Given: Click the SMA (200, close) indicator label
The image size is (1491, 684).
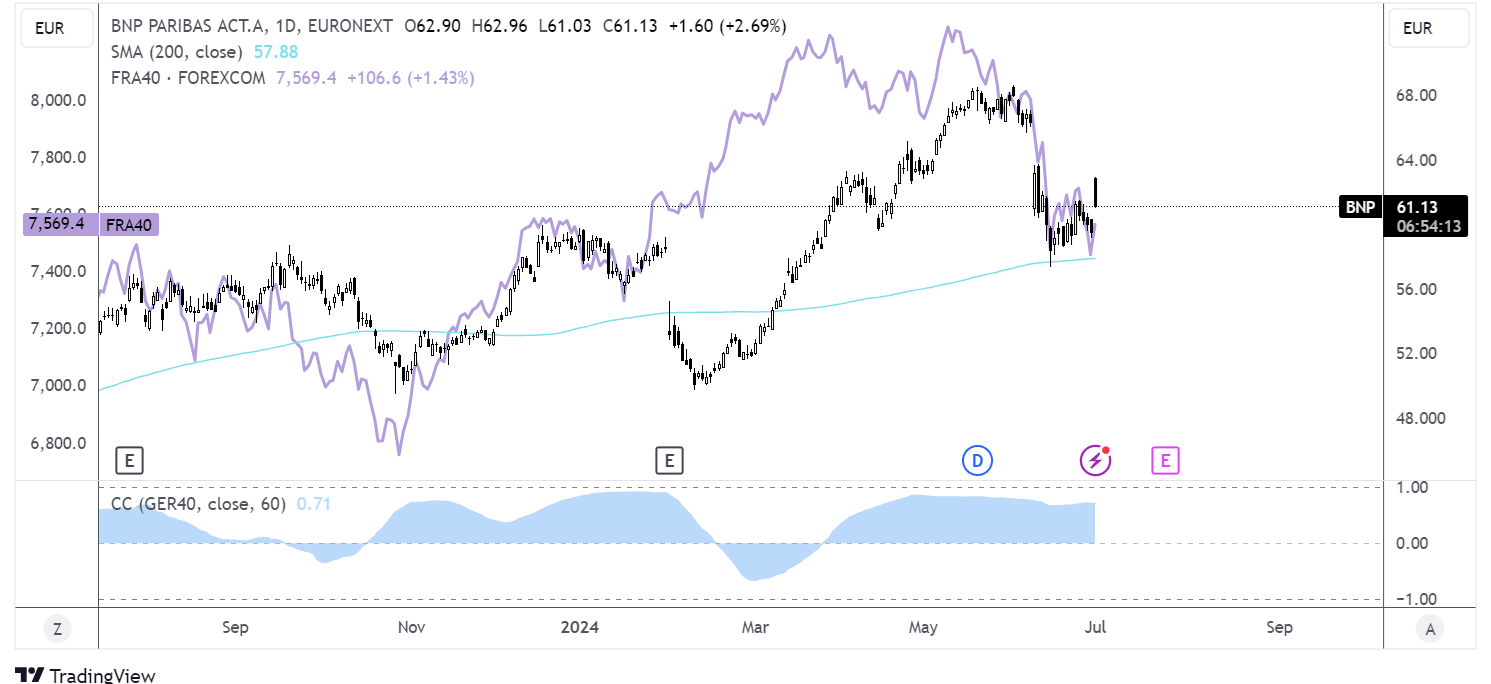Looking at the screenshot, I should [177, 51].
